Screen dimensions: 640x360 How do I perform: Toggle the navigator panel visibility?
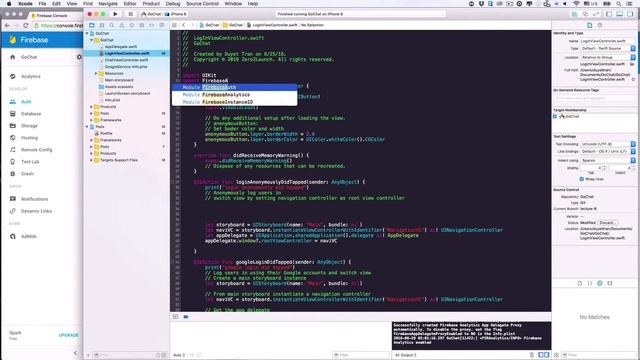coord(609,14)
